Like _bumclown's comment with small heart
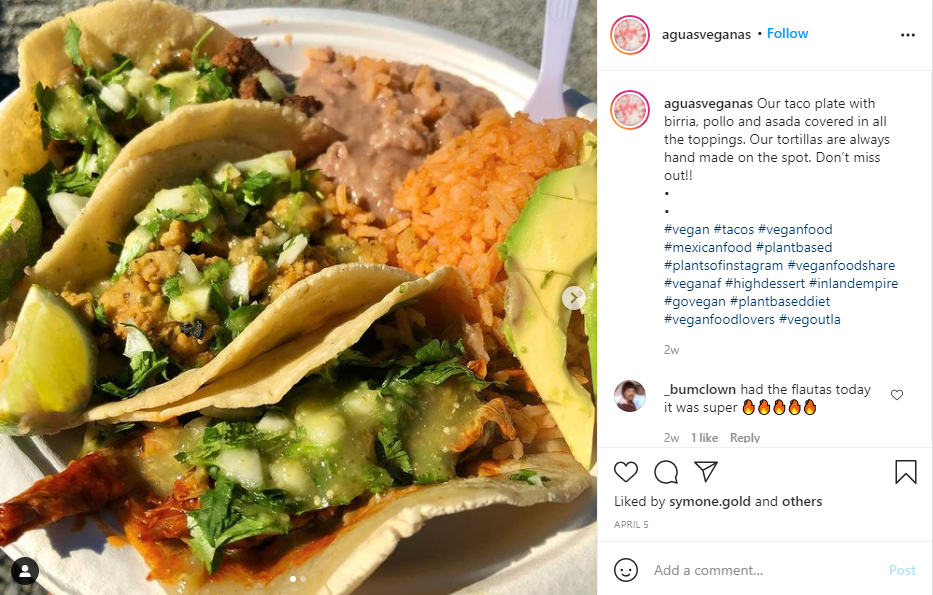 (x=897, y=394)
